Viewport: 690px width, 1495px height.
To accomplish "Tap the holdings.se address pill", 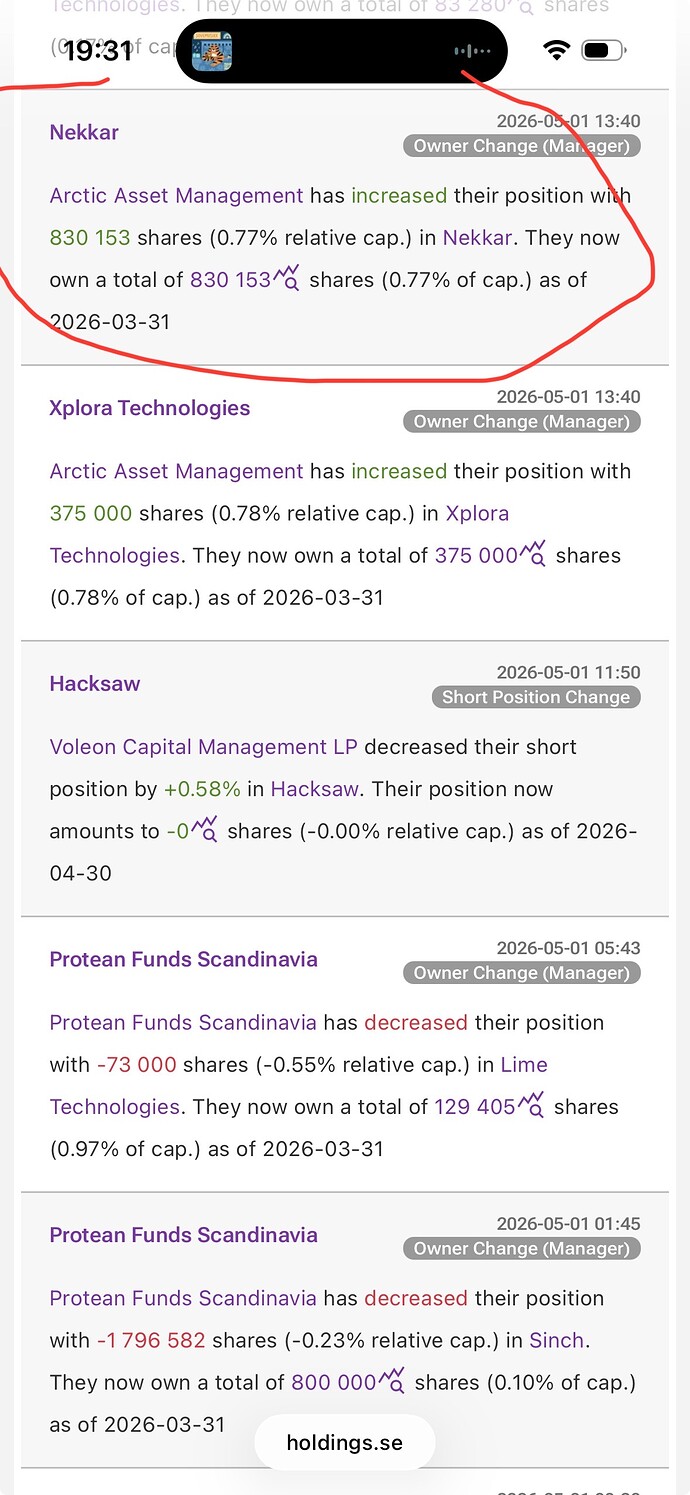I will point(345,1442).
